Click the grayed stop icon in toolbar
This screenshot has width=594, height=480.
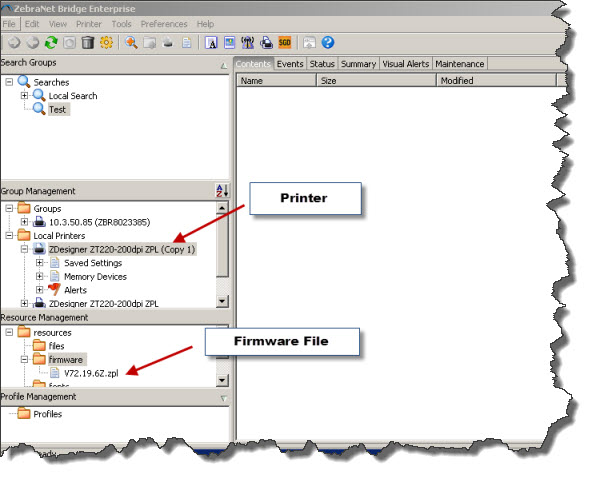click(x=69, y=42)
